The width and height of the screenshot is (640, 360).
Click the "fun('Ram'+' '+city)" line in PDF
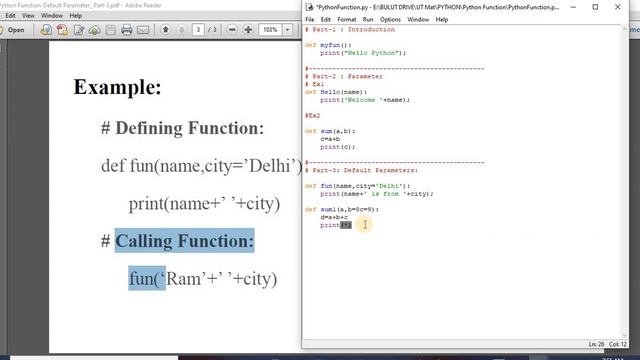point(202,279)
